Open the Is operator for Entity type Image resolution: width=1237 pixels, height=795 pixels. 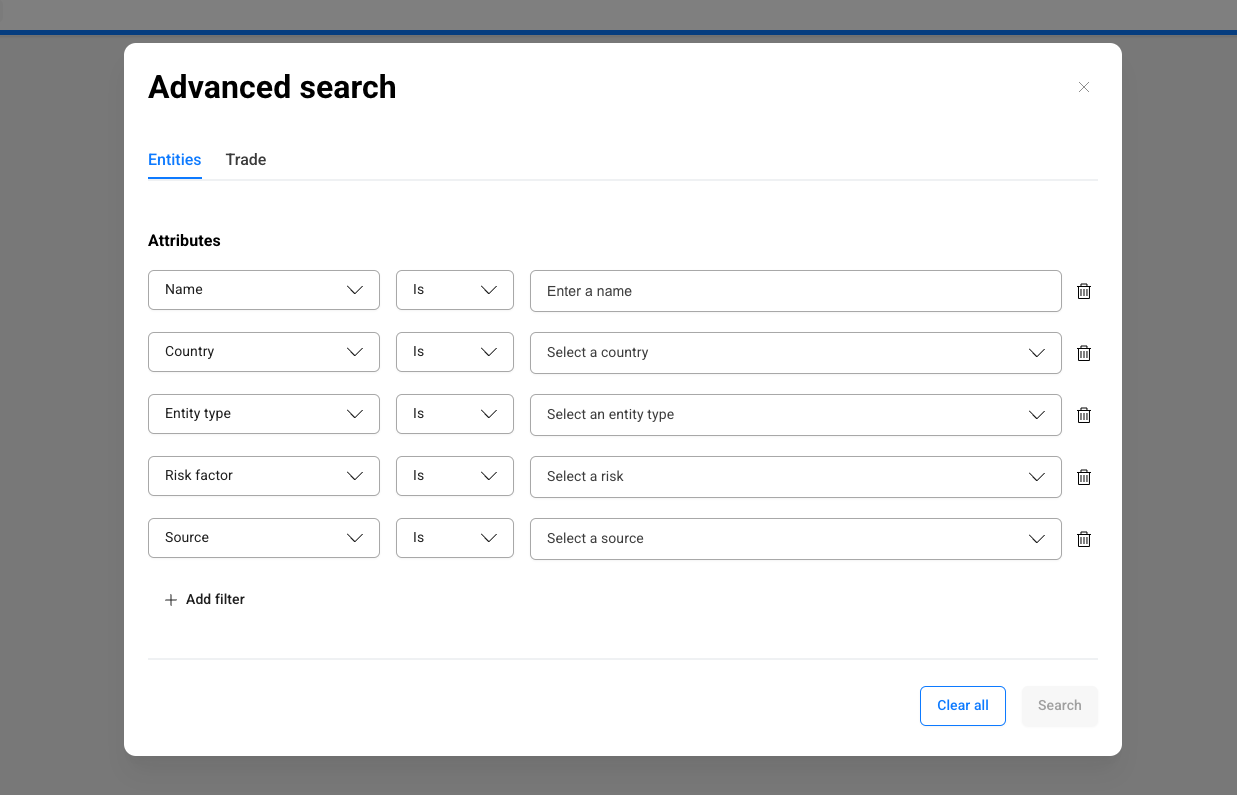click(x=455, y=414)
